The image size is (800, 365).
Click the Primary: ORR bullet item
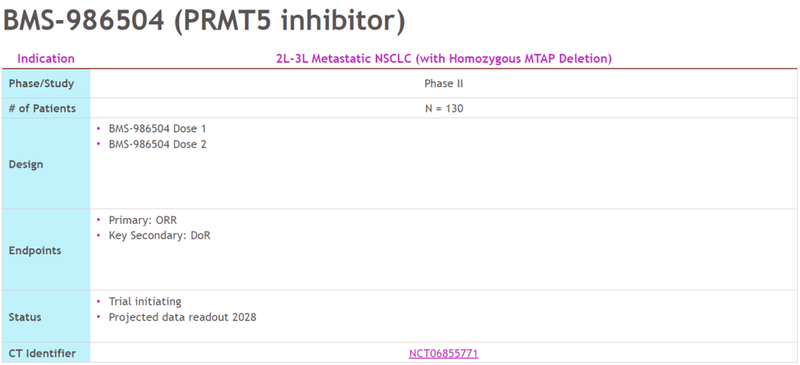click(x=143, y=220)
